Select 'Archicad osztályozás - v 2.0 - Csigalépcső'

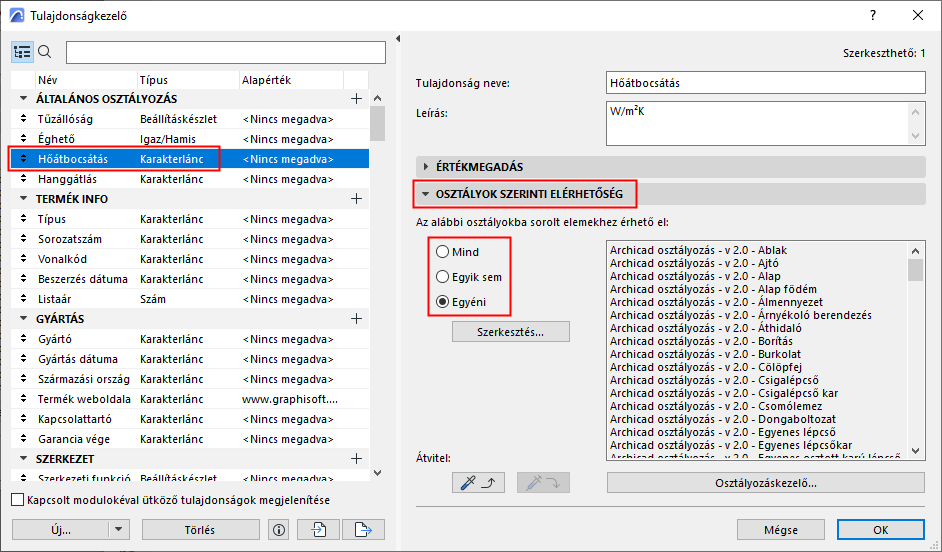pyautogui.click(x=714, y=380)
